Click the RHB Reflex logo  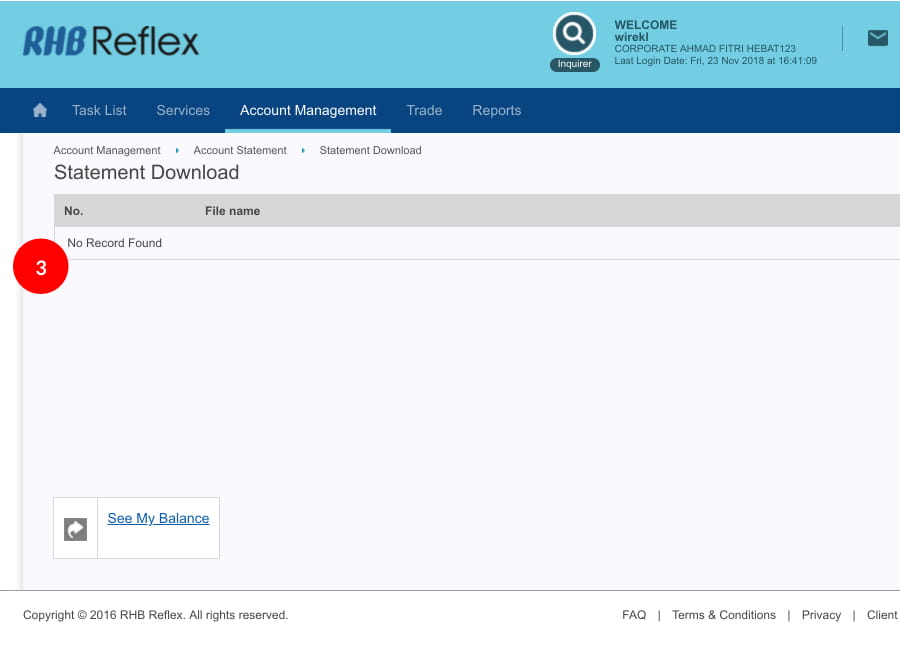[111, 41]
